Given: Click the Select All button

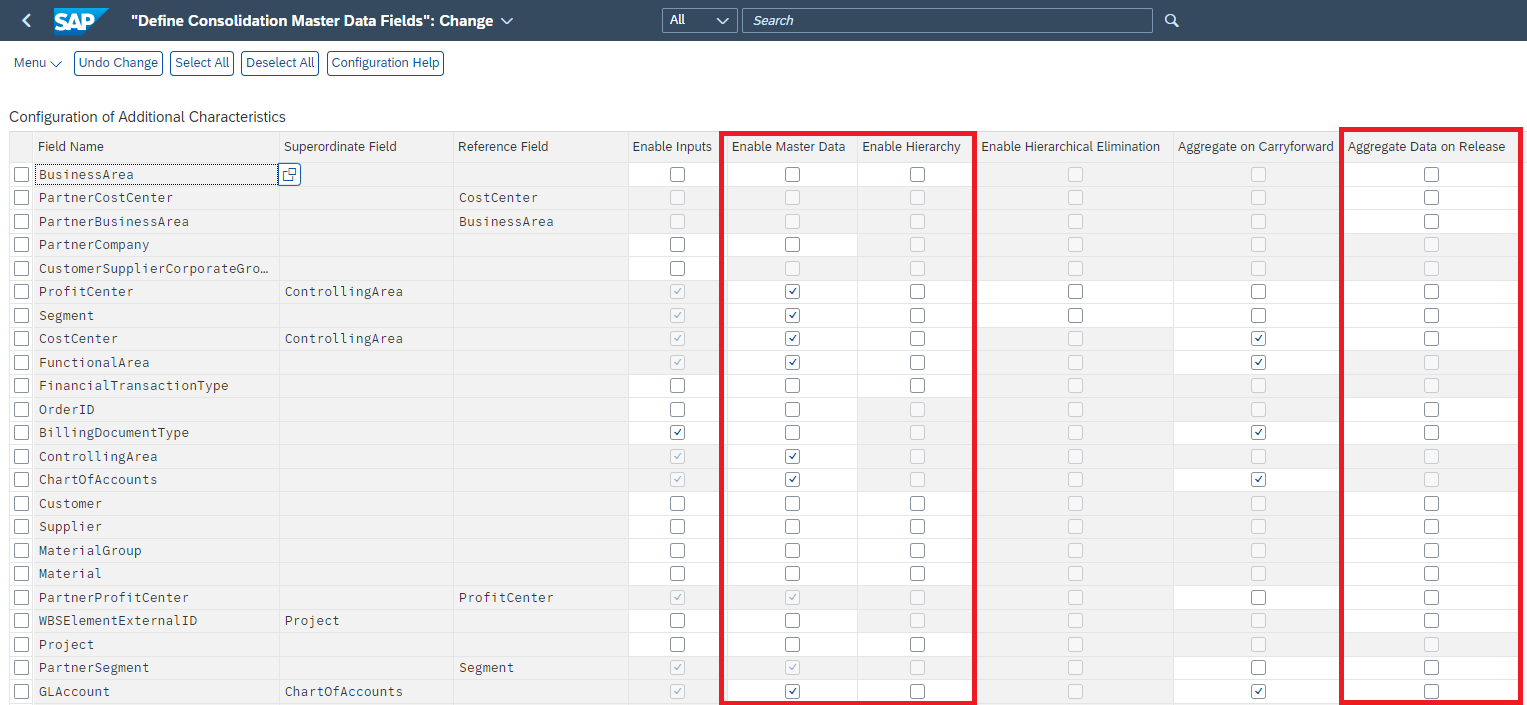Looking at the screenshot, I should (x=202, y=63).
